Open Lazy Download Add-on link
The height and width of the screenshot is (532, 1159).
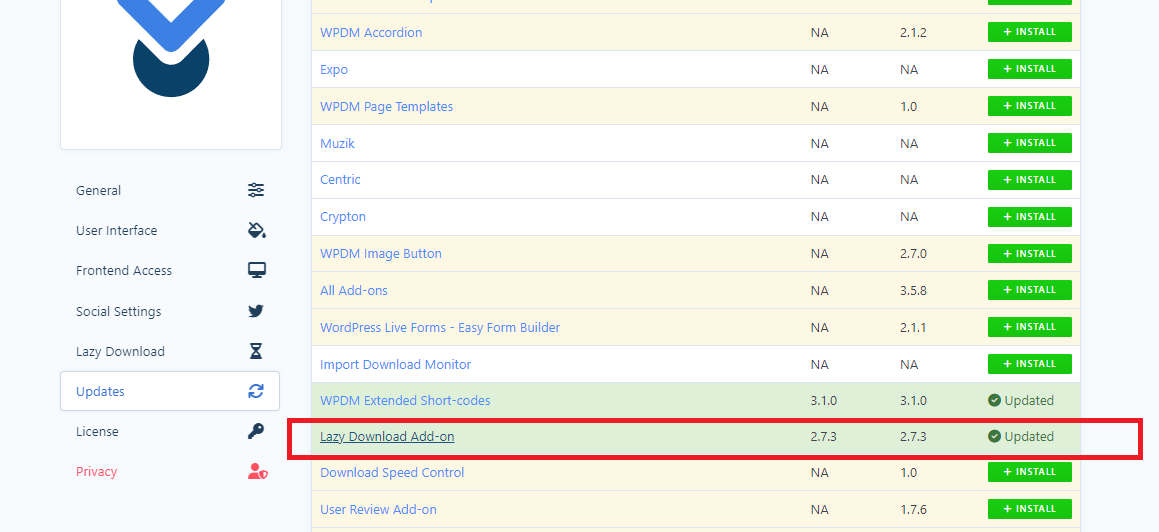coord(387,437)
